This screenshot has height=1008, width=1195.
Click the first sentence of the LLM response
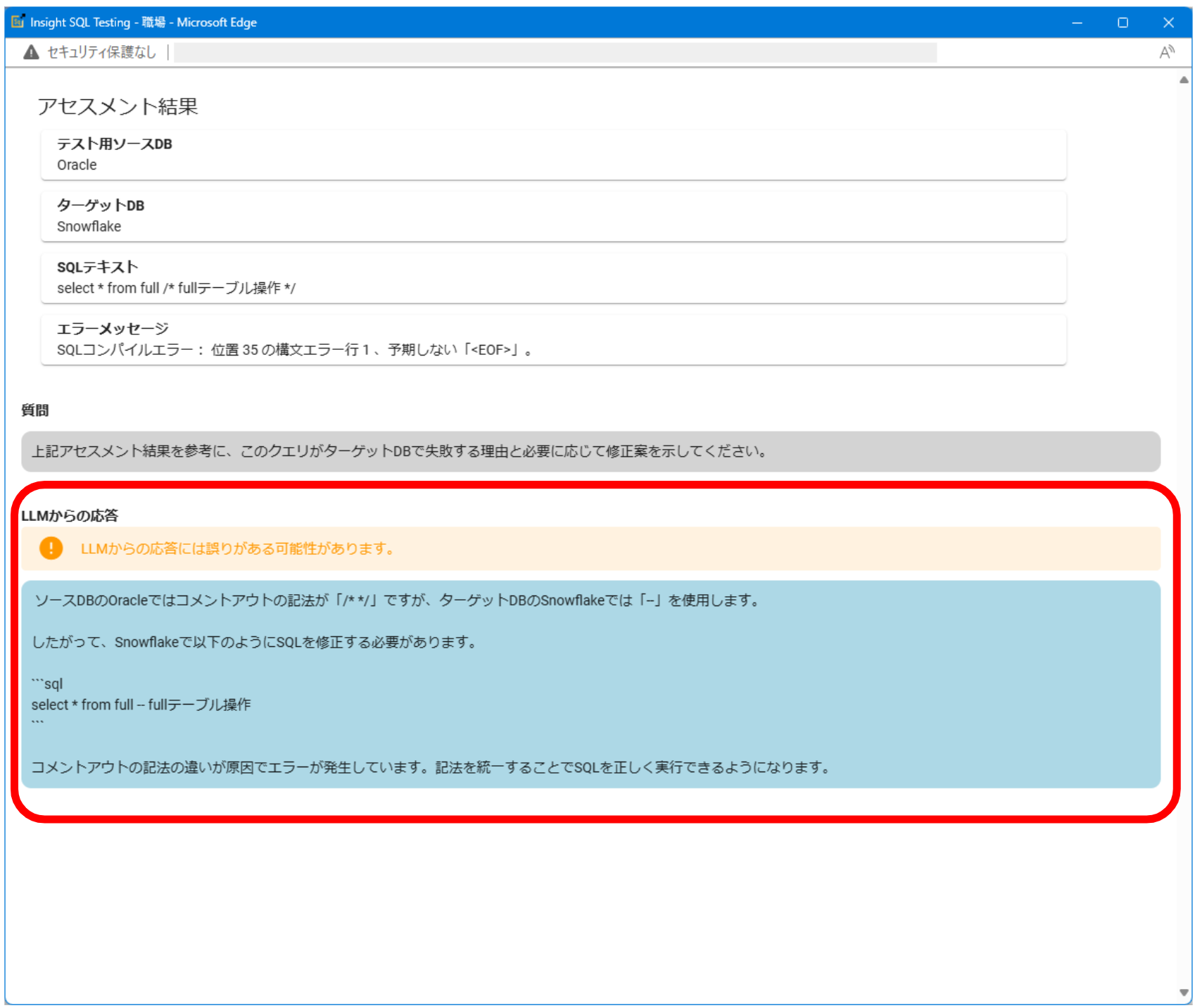click(396, 600)
